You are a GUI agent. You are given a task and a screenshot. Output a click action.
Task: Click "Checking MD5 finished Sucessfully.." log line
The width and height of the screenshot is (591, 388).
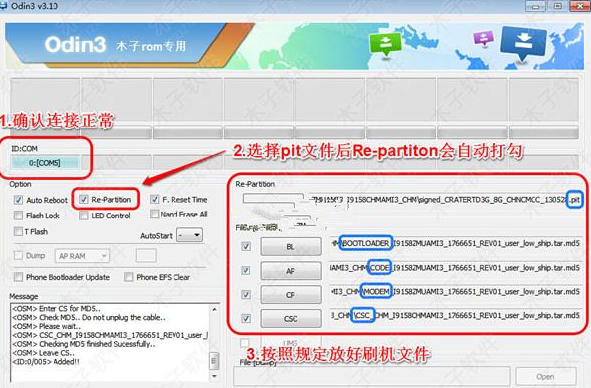click(x=84, y=344)
